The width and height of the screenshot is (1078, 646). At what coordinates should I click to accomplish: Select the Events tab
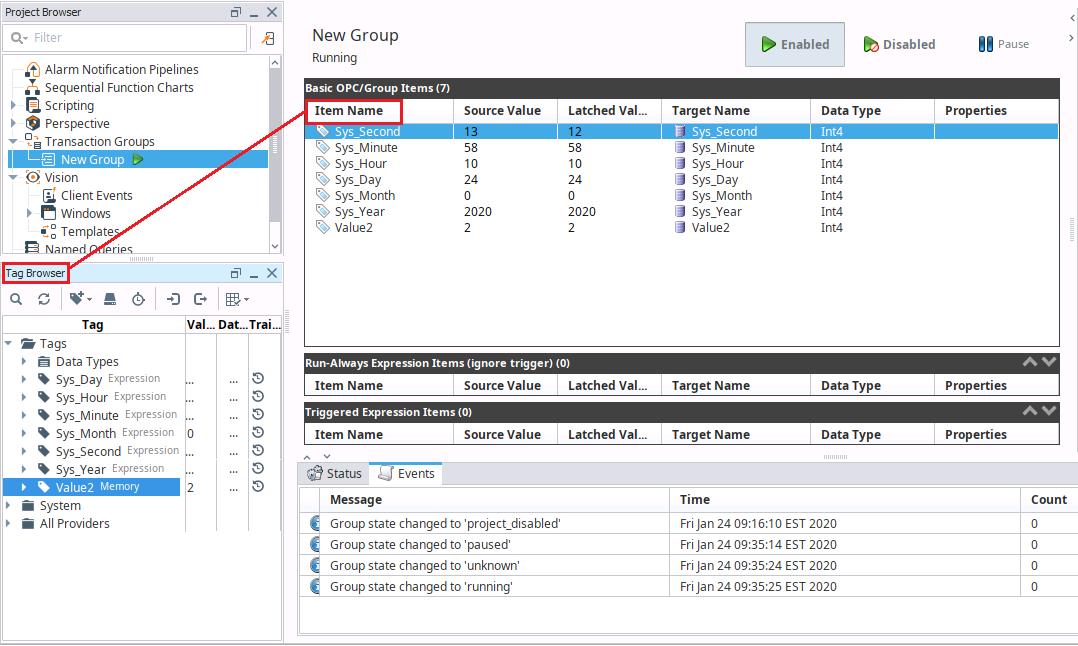[406, 474]
